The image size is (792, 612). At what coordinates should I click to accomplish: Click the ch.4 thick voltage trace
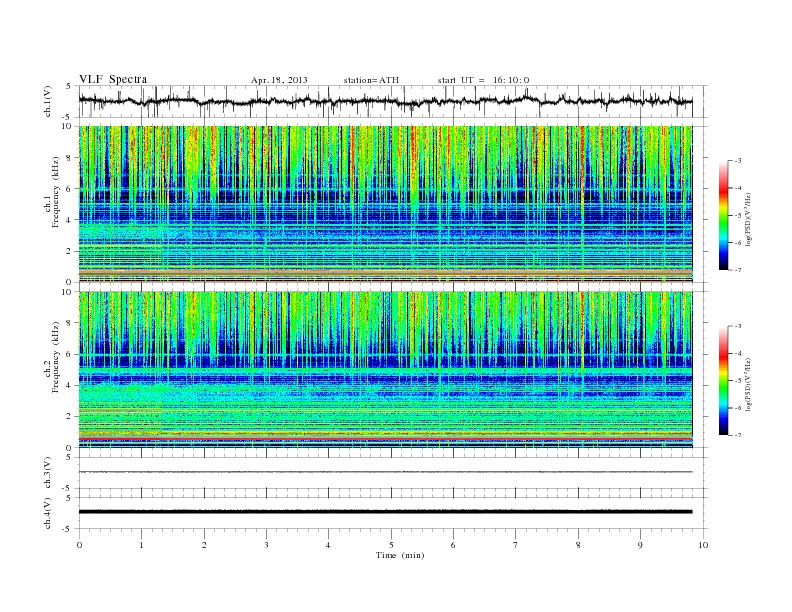[385, 512]
